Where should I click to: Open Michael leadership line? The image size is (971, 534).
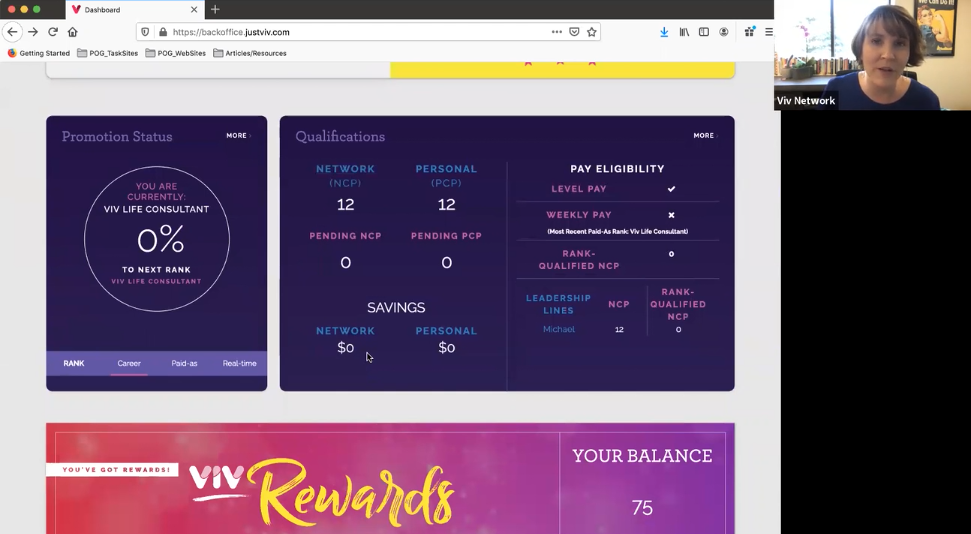559,330
